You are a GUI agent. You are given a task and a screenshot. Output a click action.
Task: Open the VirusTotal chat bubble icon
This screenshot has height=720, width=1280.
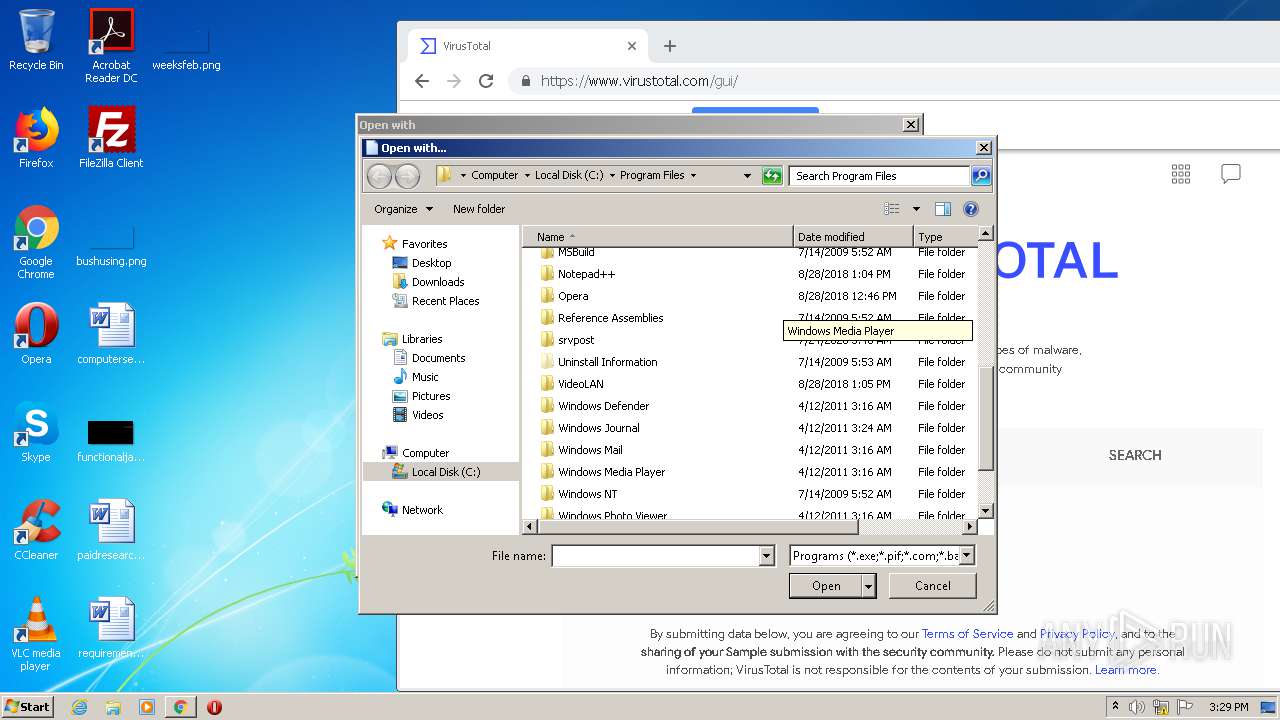[1231, 174]
